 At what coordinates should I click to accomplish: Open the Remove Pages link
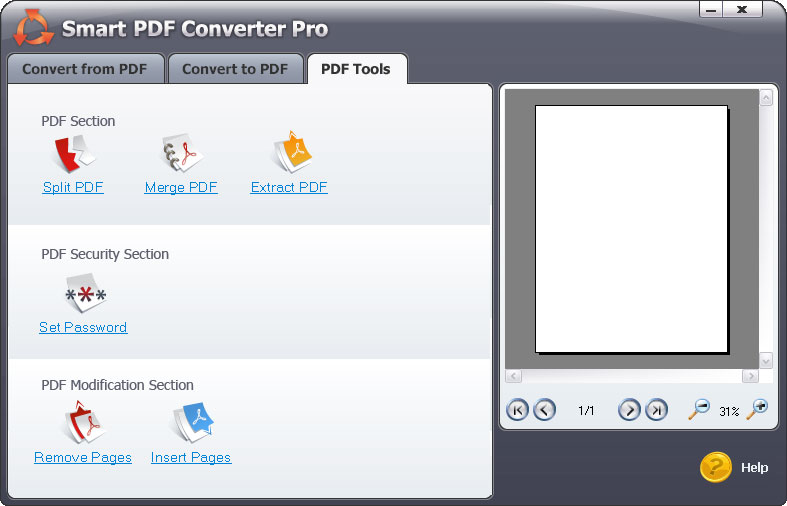click(83, 458)
